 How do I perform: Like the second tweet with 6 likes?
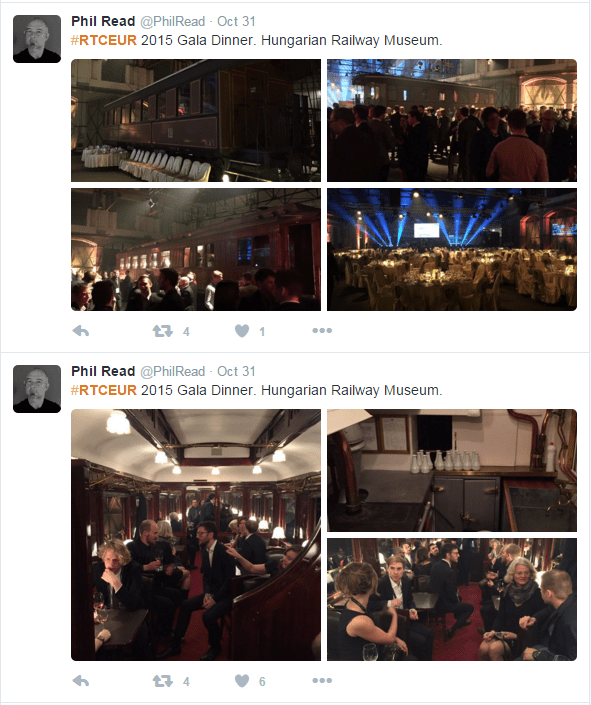[x=242, y=681]
